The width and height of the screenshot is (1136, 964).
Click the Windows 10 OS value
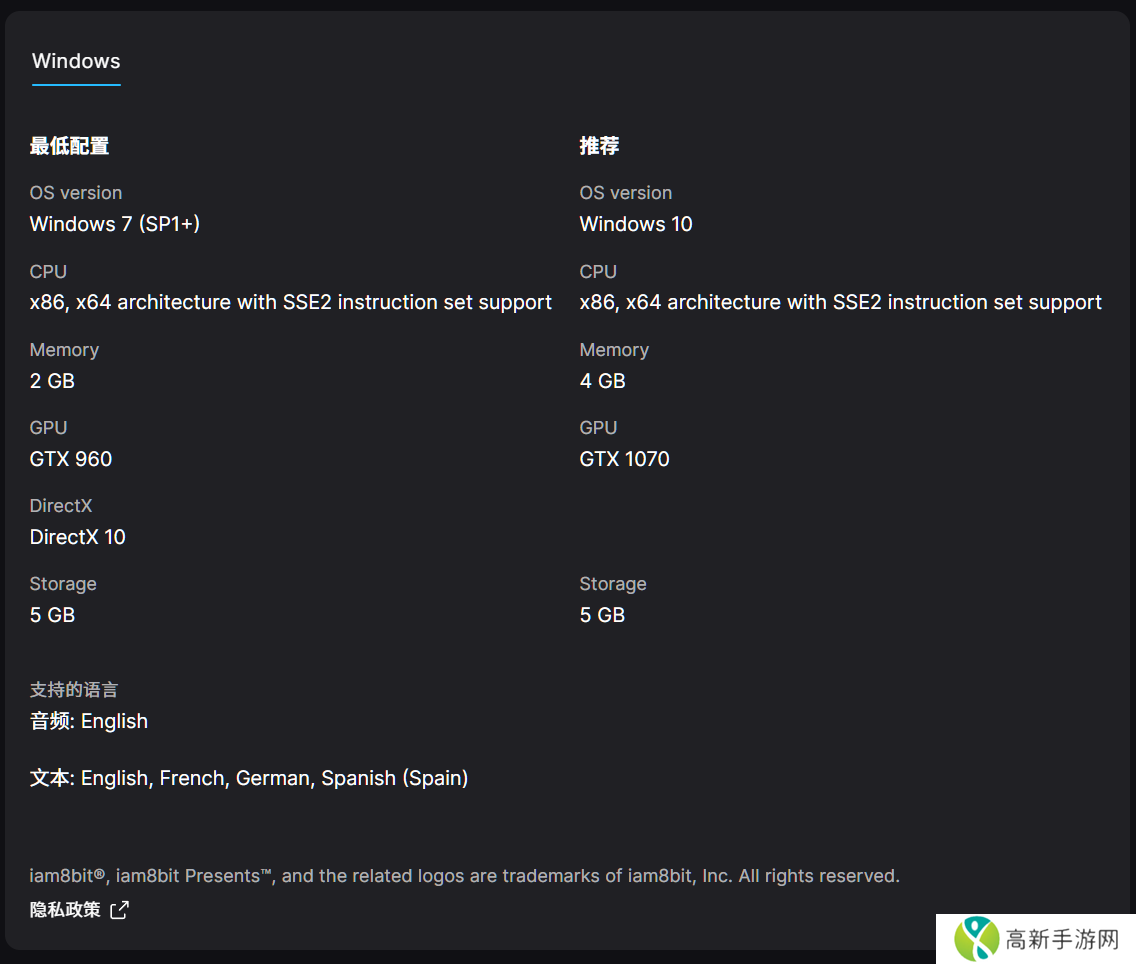636,224
